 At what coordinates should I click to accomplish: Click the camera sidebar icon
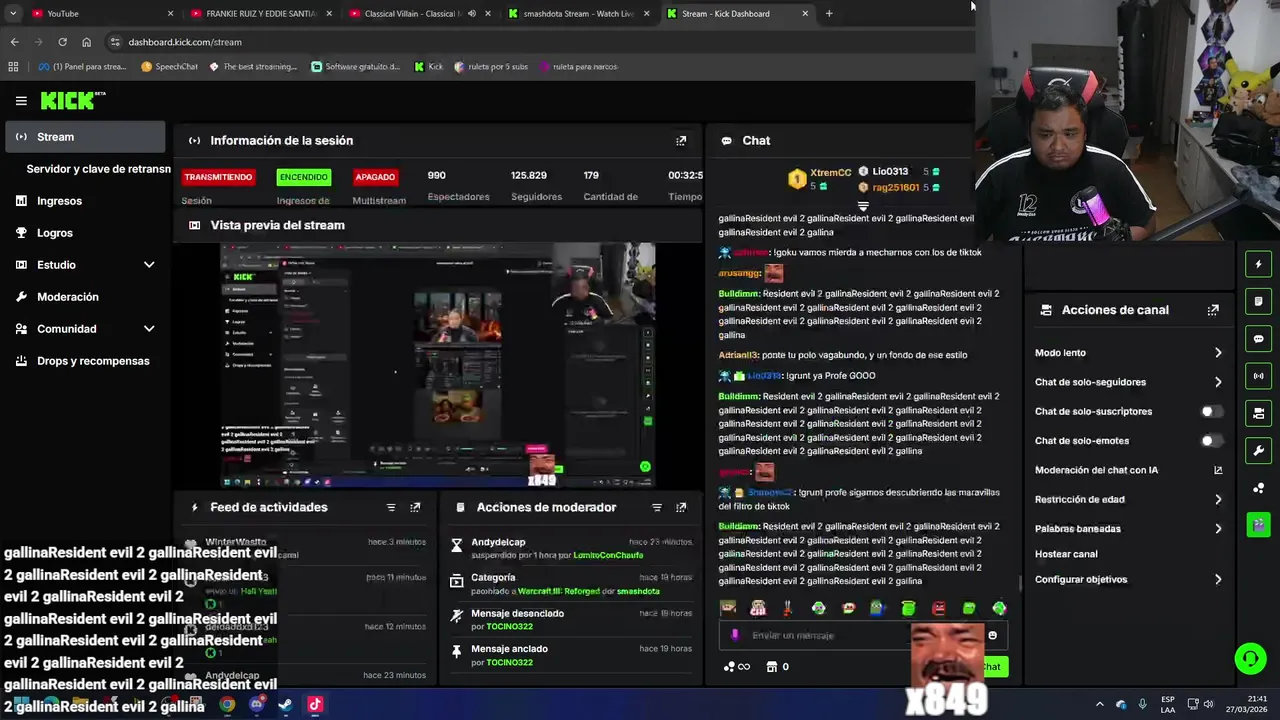tap(1258, 413)
